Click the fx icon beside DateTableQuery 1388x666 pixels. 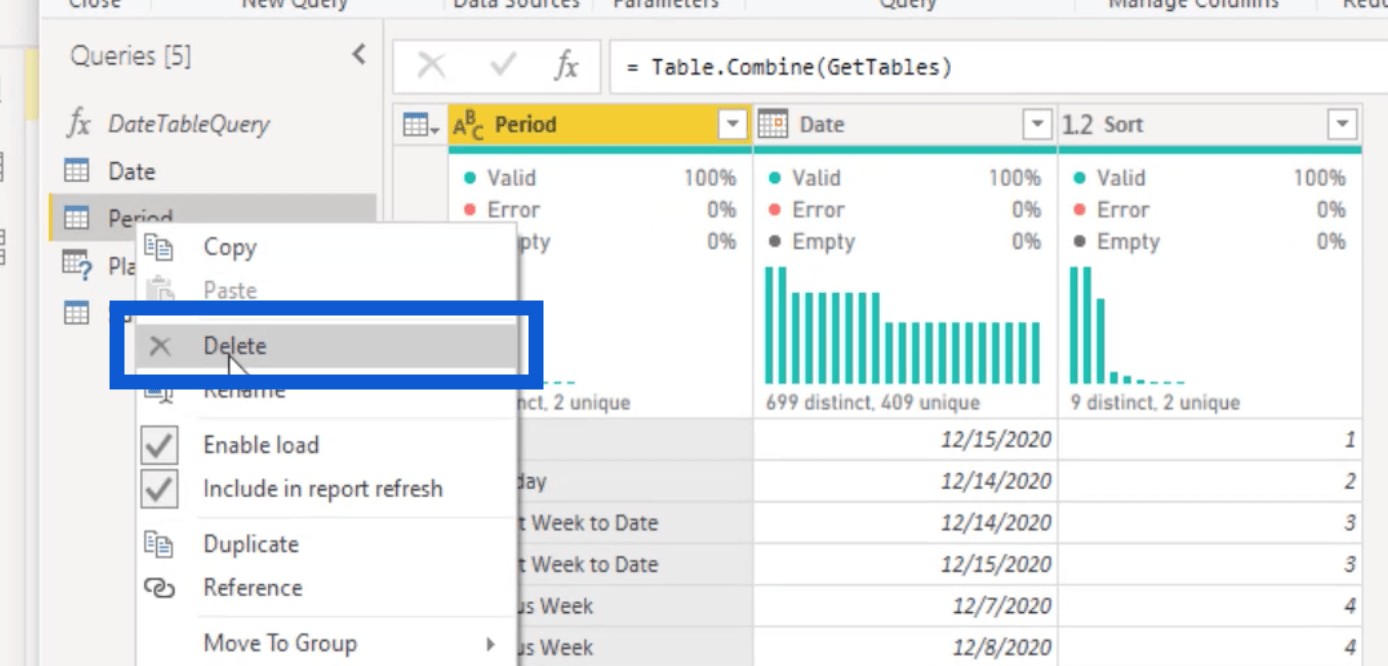79,124
